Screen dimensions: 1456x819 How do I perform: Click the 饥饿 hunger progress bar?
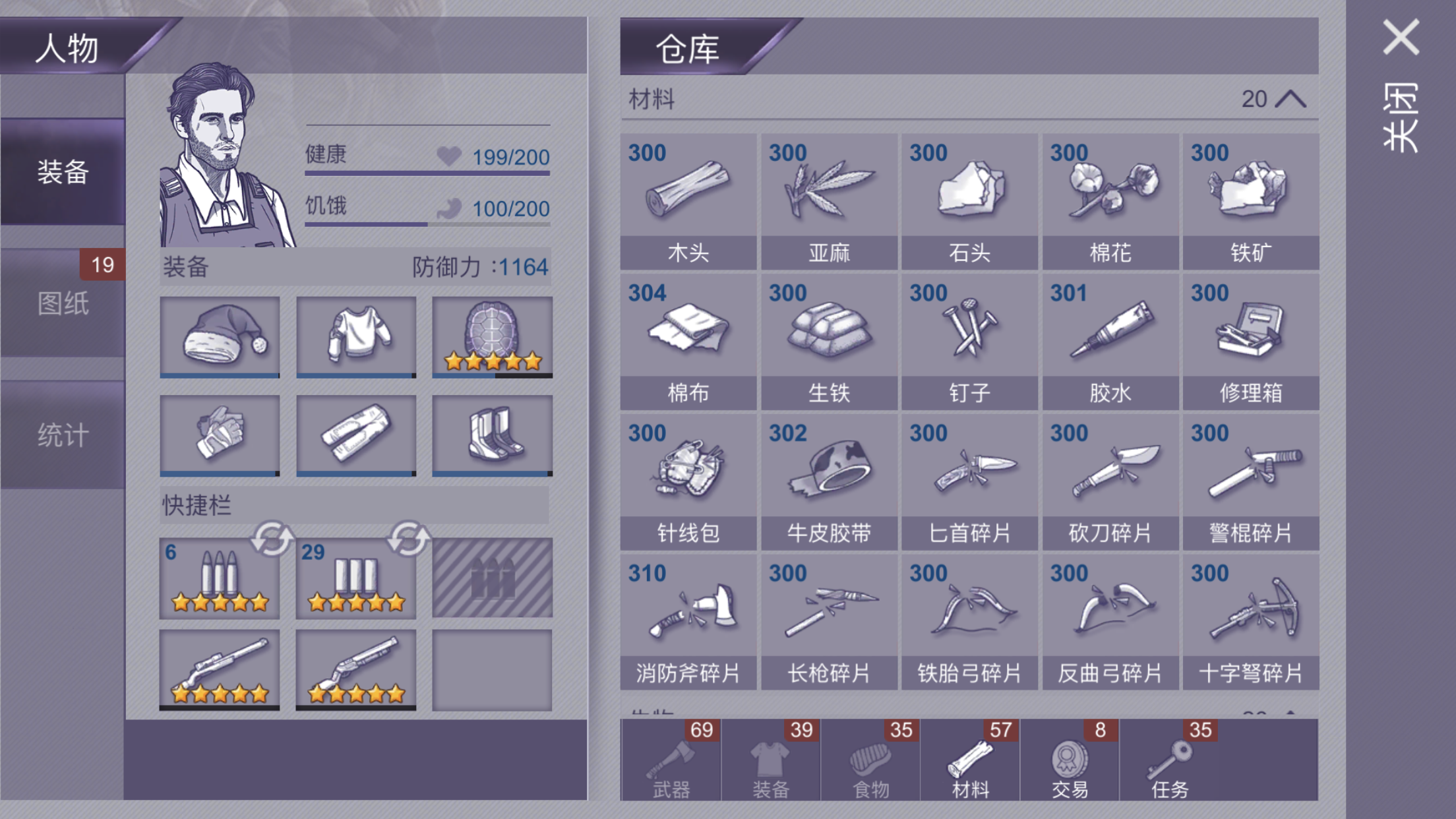427,224
